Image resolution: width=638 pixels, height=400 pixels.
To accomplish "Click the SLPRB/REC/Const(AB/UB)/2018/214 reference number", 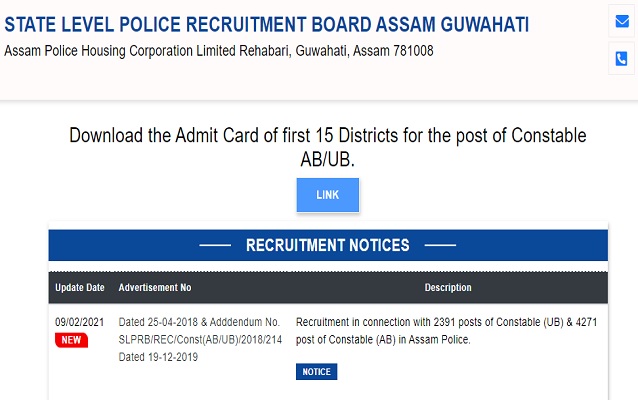I will (x=198, y=340).
